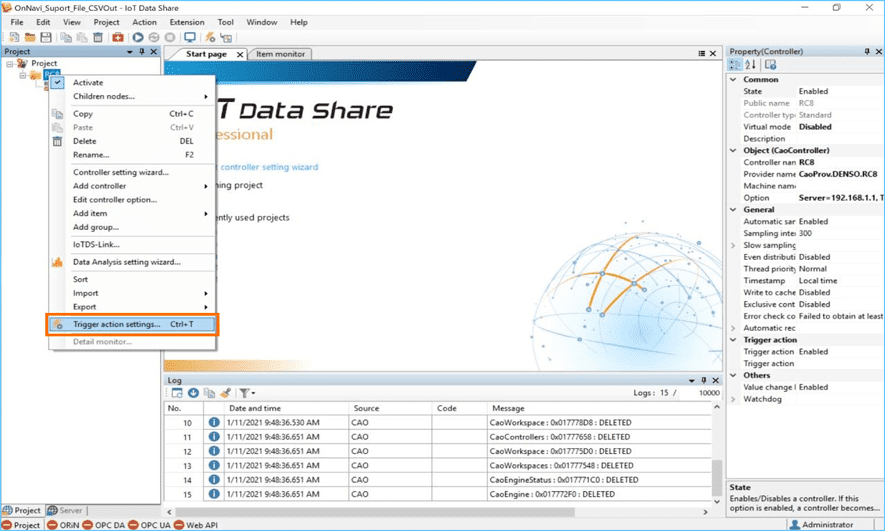Open the Project panel options dropdown arrow
Viewport: 885px width, 531px height.
pos(130,51)
